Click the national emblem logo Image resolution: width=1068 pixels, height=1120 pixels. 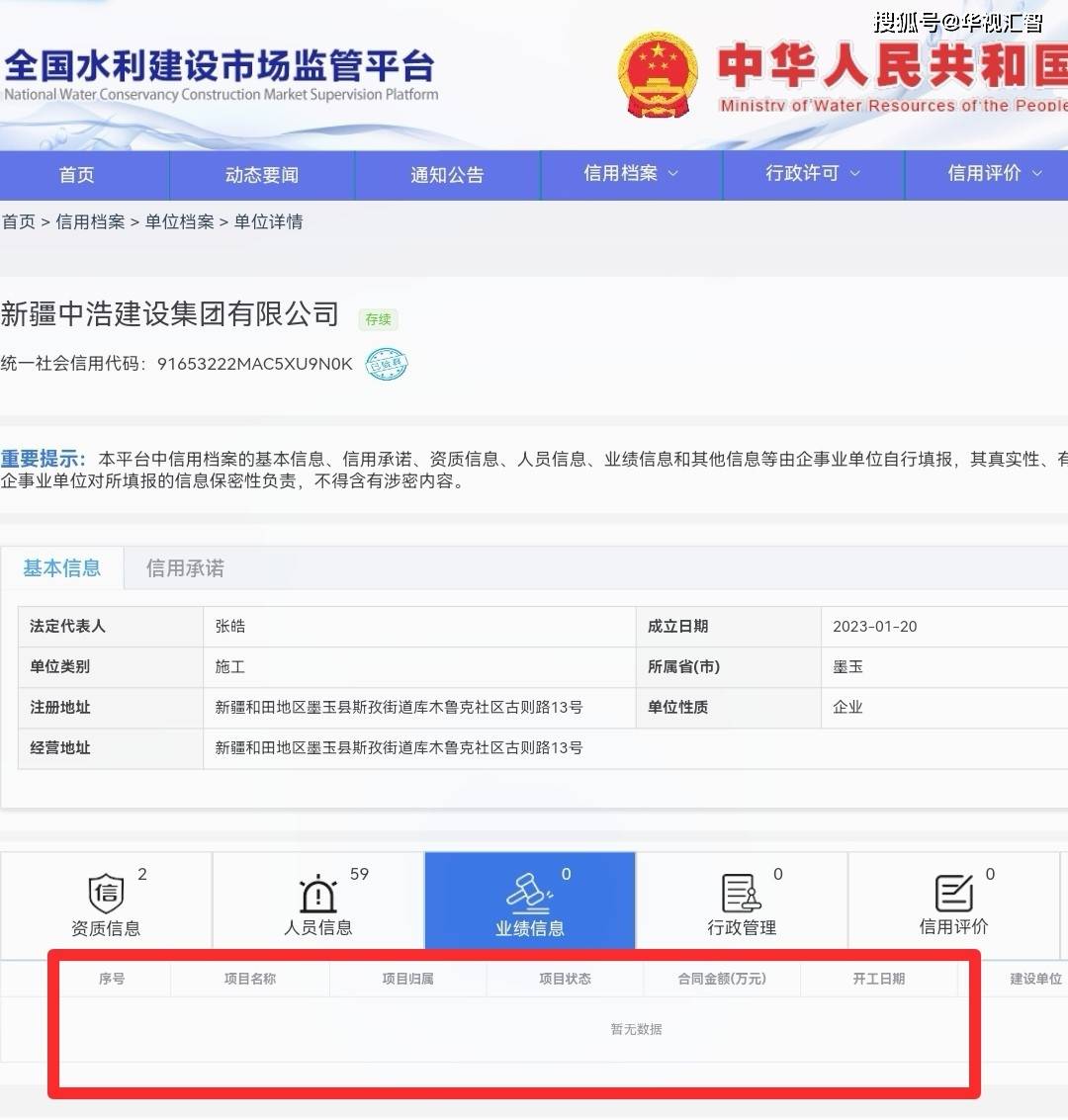click(x=658, y=75)
